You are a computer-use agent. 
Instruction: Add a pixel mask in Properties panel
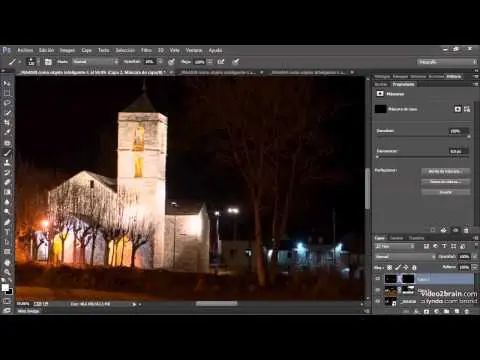click(458, 109)
